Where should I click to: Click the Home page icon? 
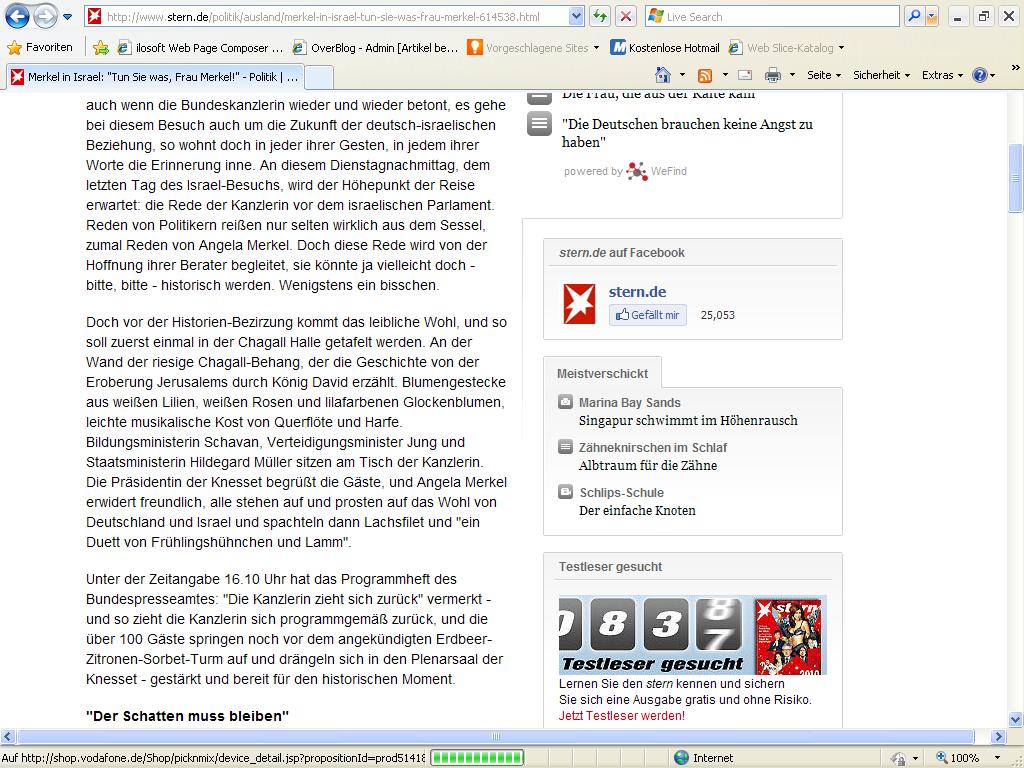click(663, 75)
